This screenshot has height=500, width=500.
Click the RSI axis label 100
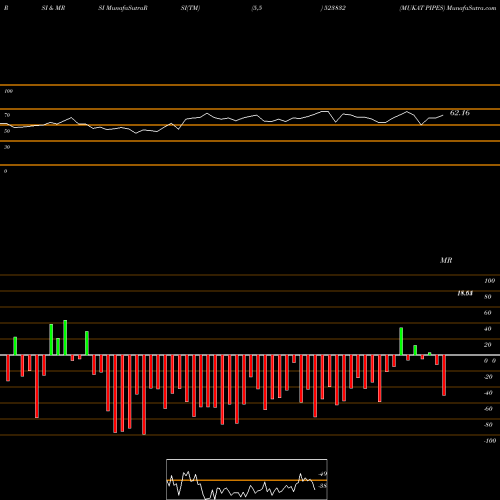click(8, 91)
